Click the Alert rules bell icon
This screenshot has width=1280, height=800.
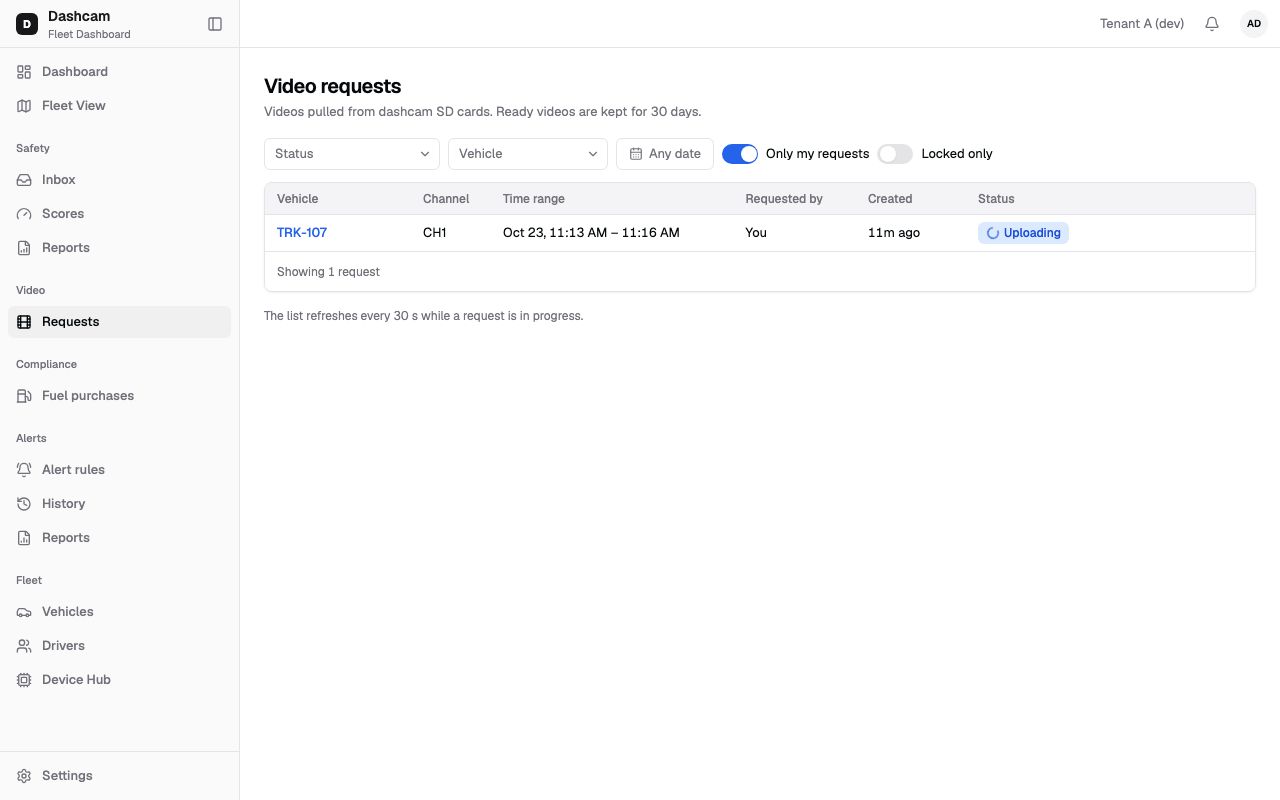(x=24, y=470)
